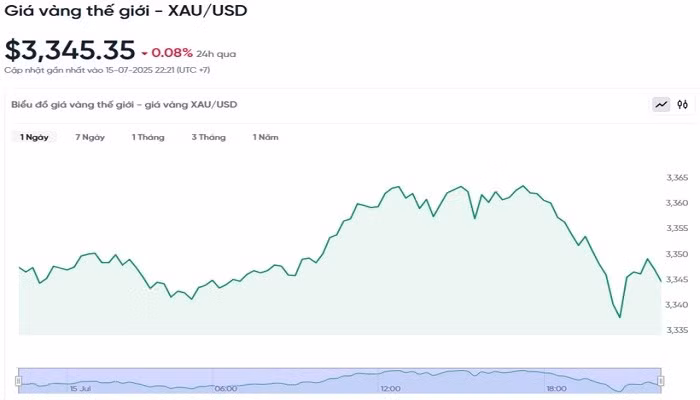Click the right handle of range navigator

click(662, 381)
